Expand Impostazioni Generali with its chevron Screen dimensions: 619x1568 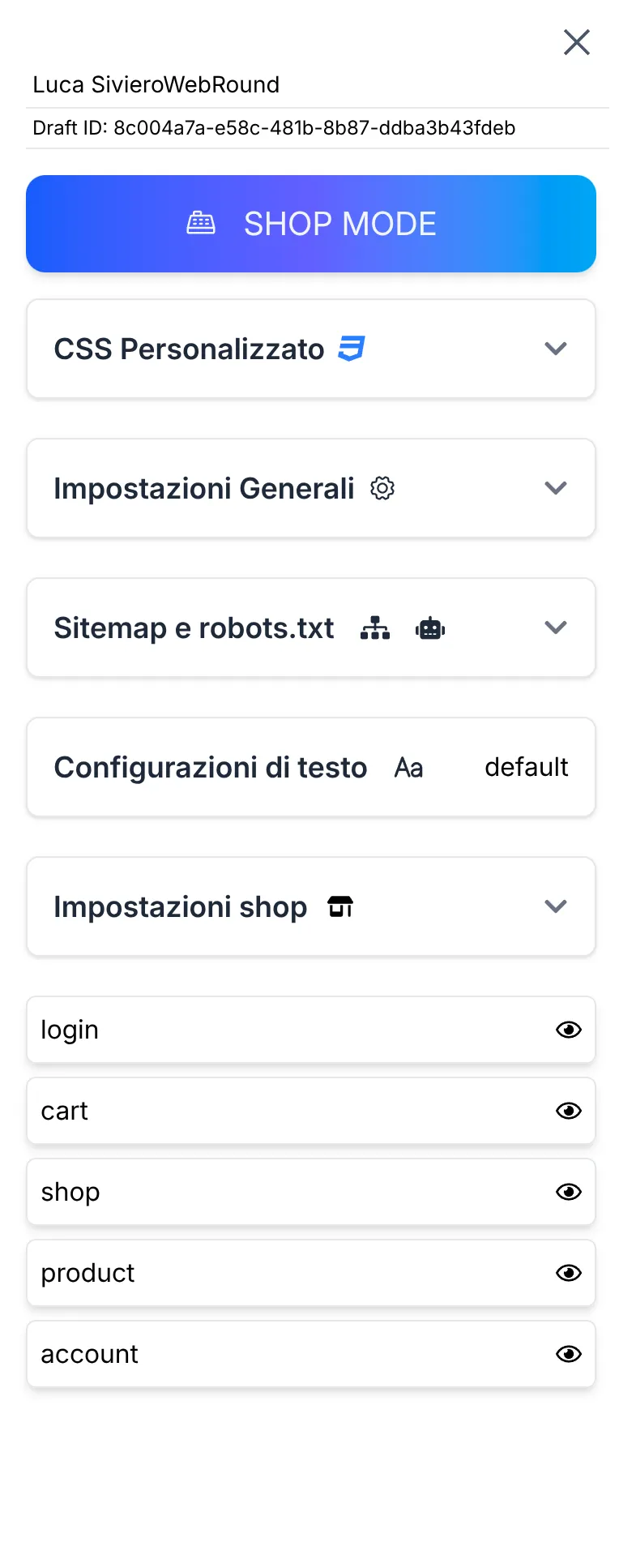click(556, 488)
